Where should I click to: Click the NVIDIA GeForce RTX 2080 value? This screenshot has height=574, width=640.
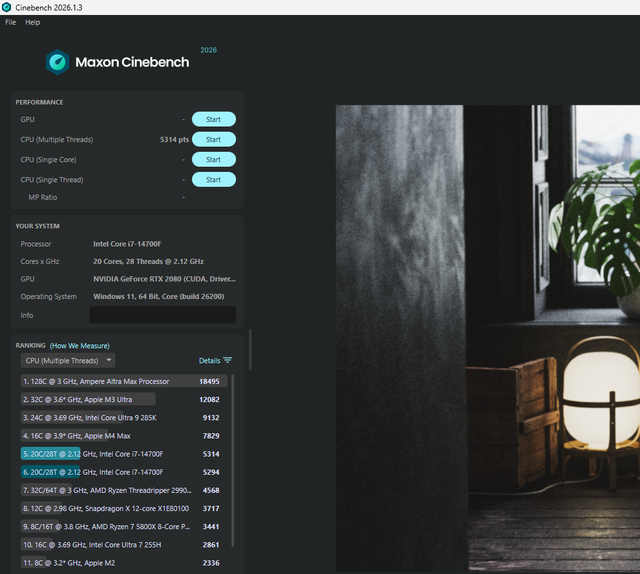pyautogui.click(x=164, y=279)
